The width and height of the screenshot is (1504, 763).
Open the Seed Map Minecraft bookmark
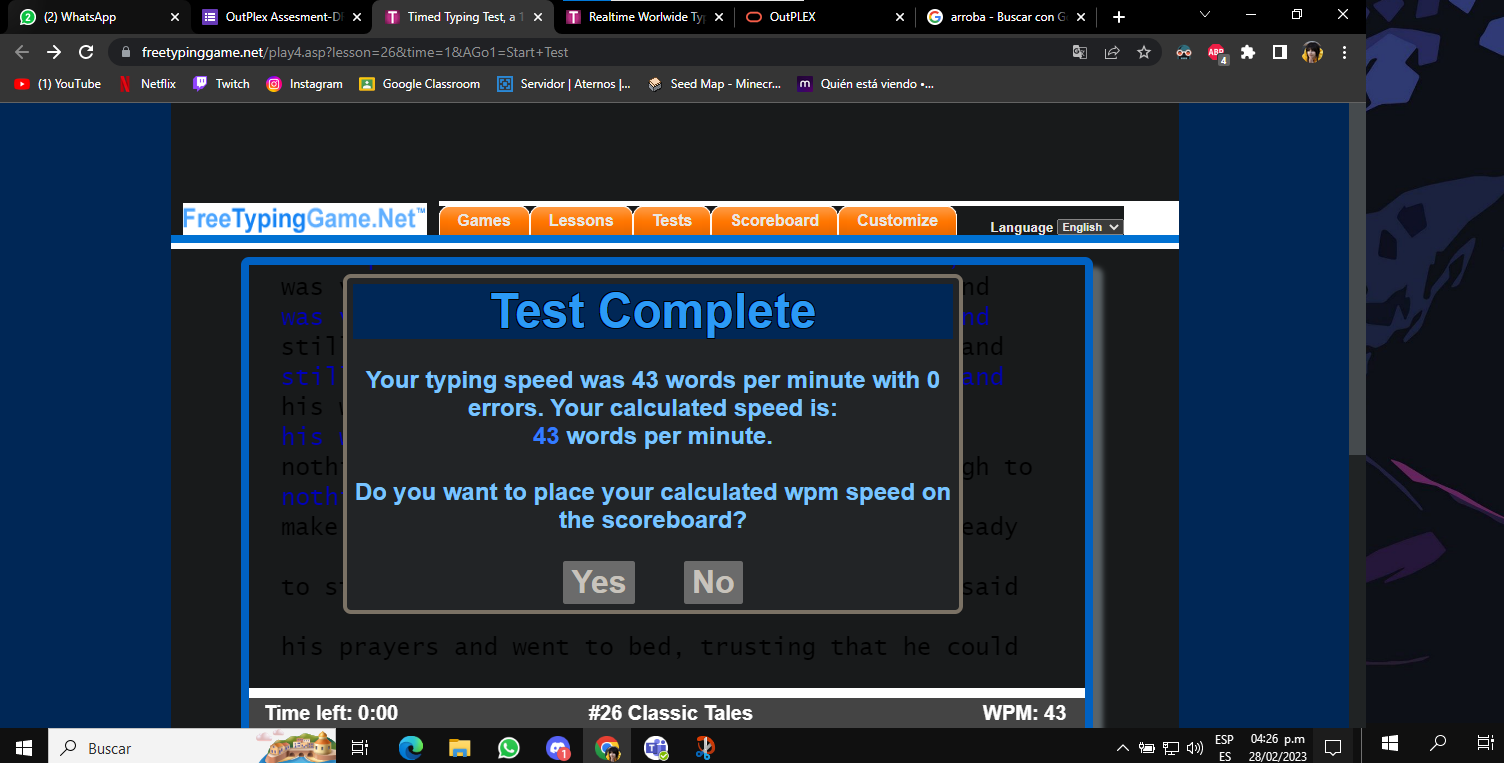pyautogui.click(x=714, y=84)
